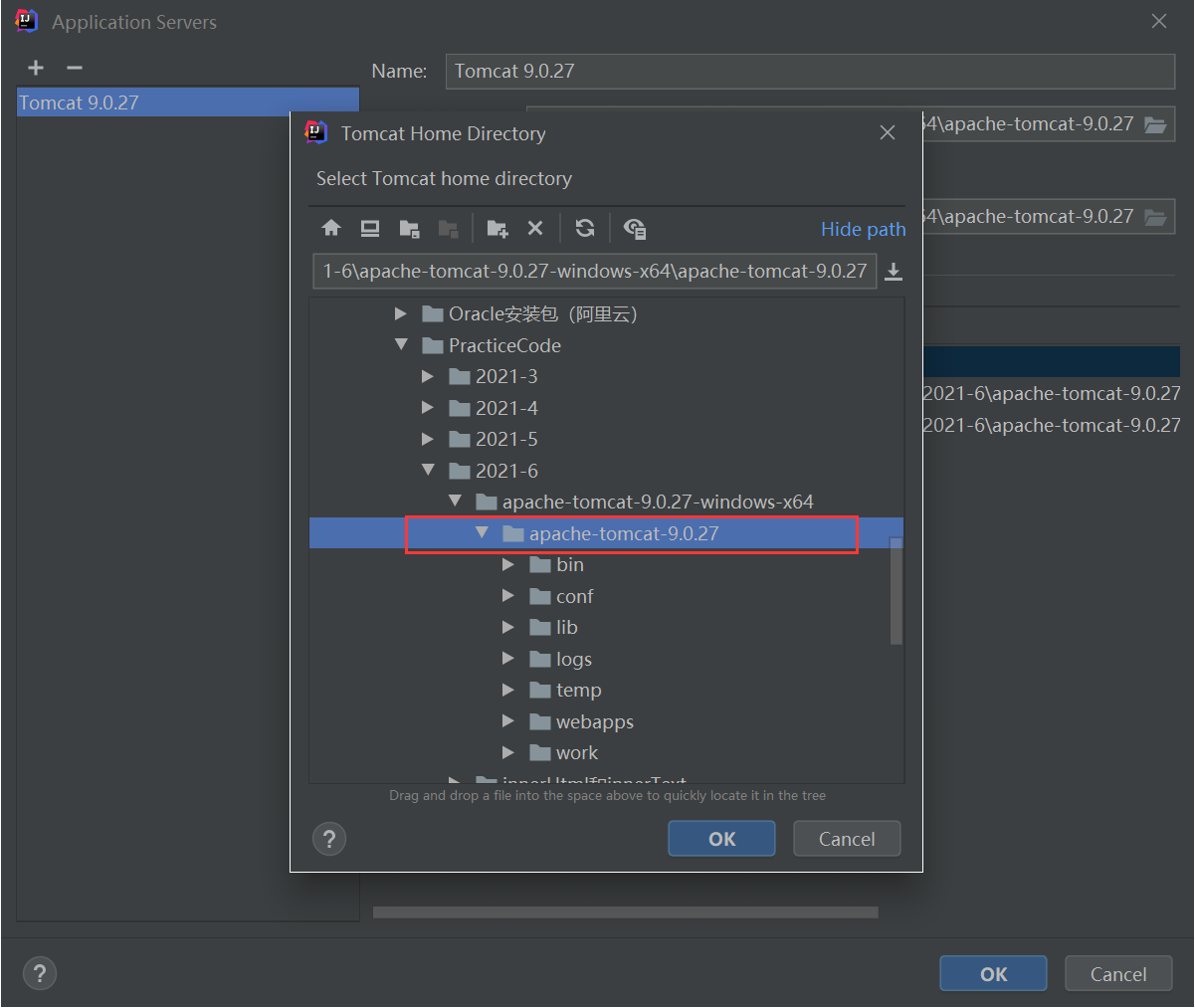The width and height of the screenshot is (1195, 1008).
Task: Add a new application server with plus
Action: pyautogui.click(x=36, y=68)
